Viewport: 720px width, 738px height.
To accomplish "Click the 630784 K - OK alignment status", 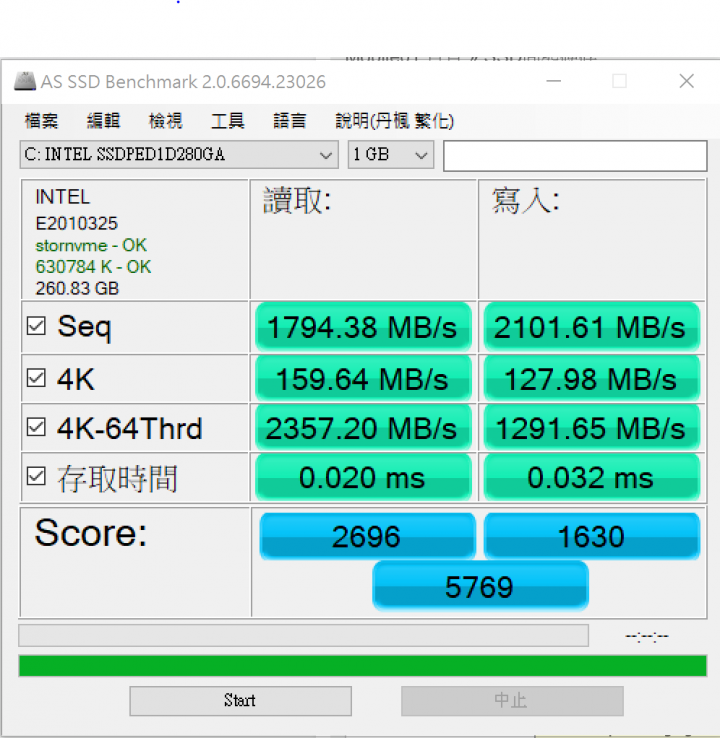I will tap(93, 267).
